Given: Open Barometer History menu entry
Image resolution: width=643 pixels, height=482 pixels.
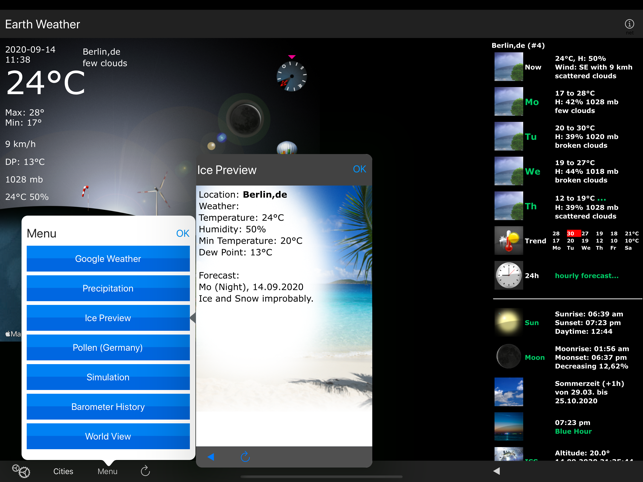Looking at the screenshot, I should (108, 407).
